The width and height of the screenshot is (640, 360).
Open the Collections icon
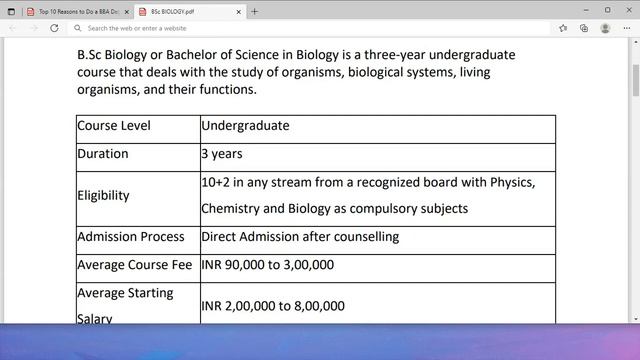tap(584, 28)
